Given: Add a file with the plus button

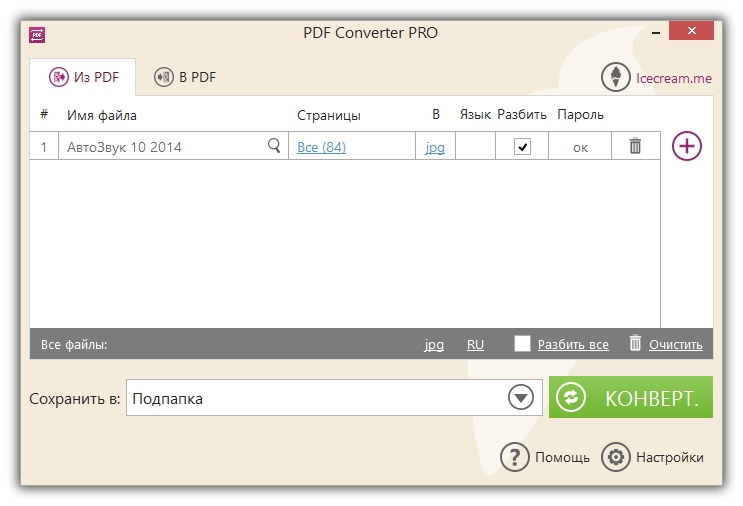Looking at the screenshot, I should tap(687, 146).
